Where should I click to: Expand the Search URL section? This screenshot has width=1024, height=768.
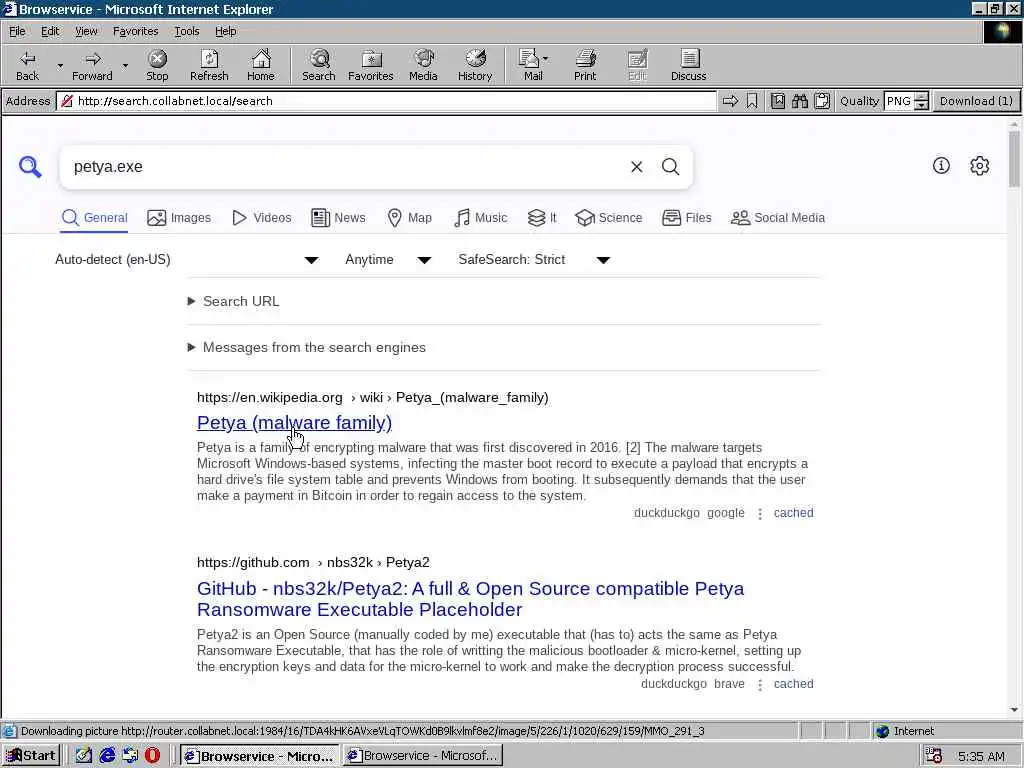click(x=234, y=302)
